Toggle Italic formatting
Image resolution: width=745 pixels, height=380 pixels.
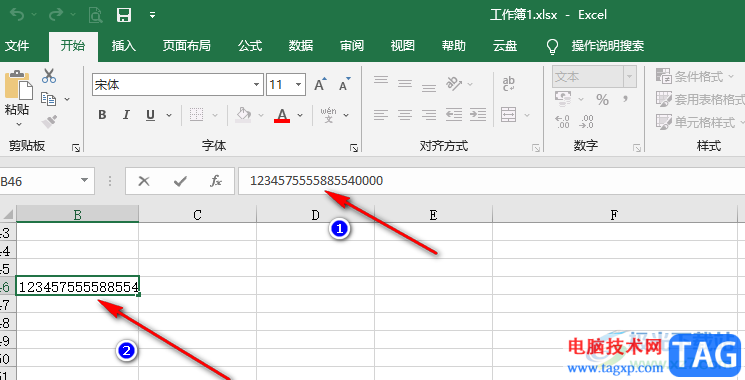tap(126, 114)
